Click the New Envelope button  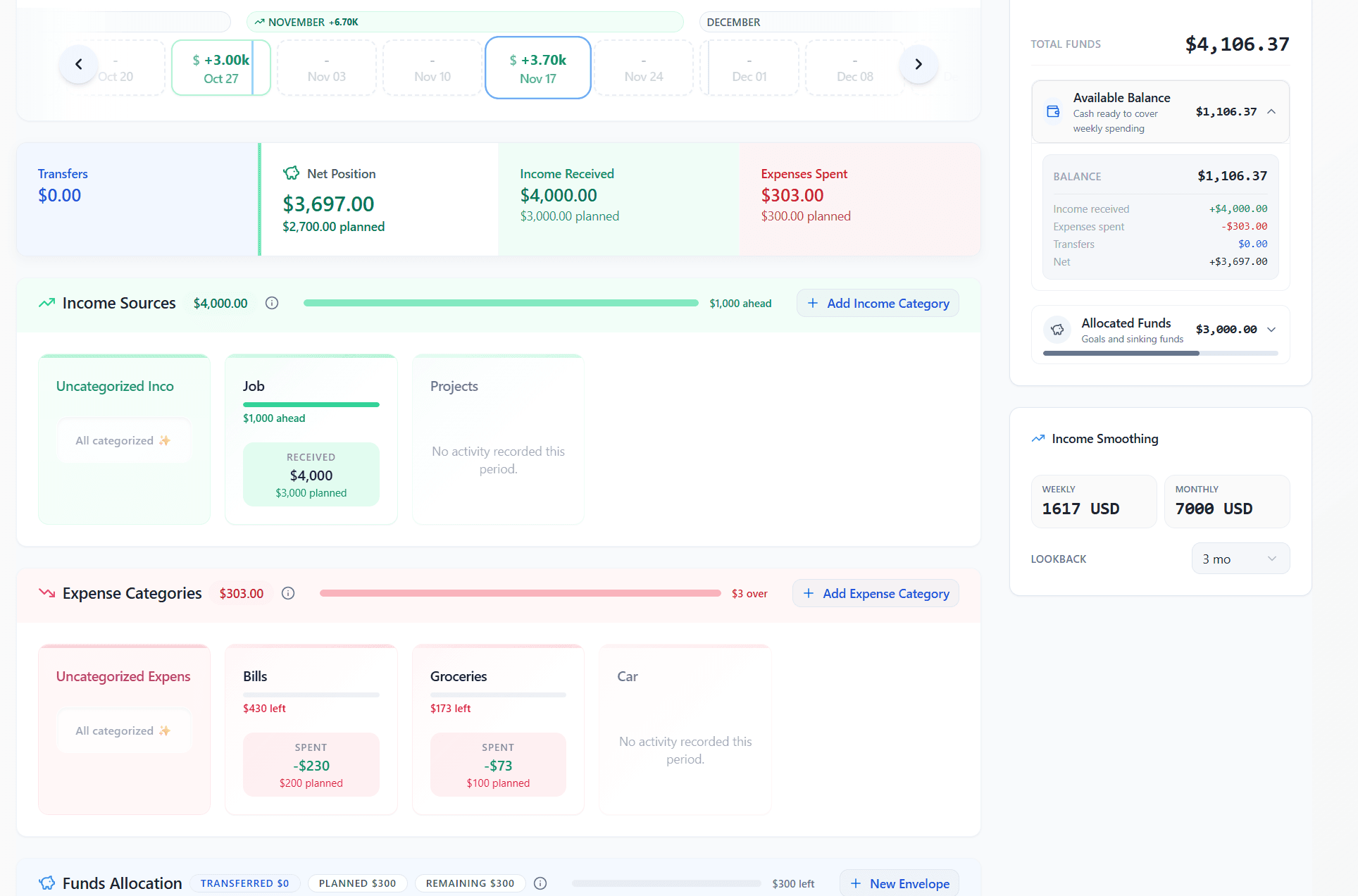click(899, 883)
